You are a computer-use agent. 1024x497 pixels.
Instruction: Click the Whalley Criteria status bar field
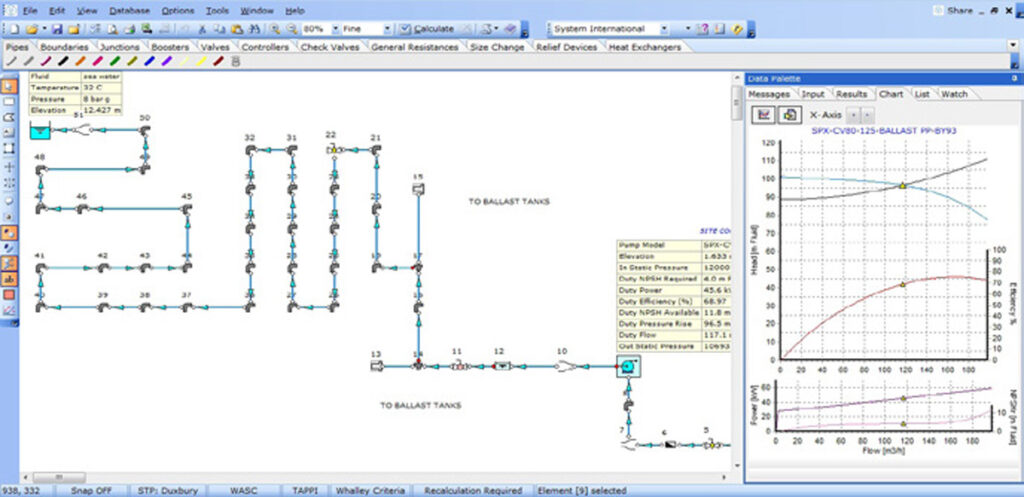point(370,490)
